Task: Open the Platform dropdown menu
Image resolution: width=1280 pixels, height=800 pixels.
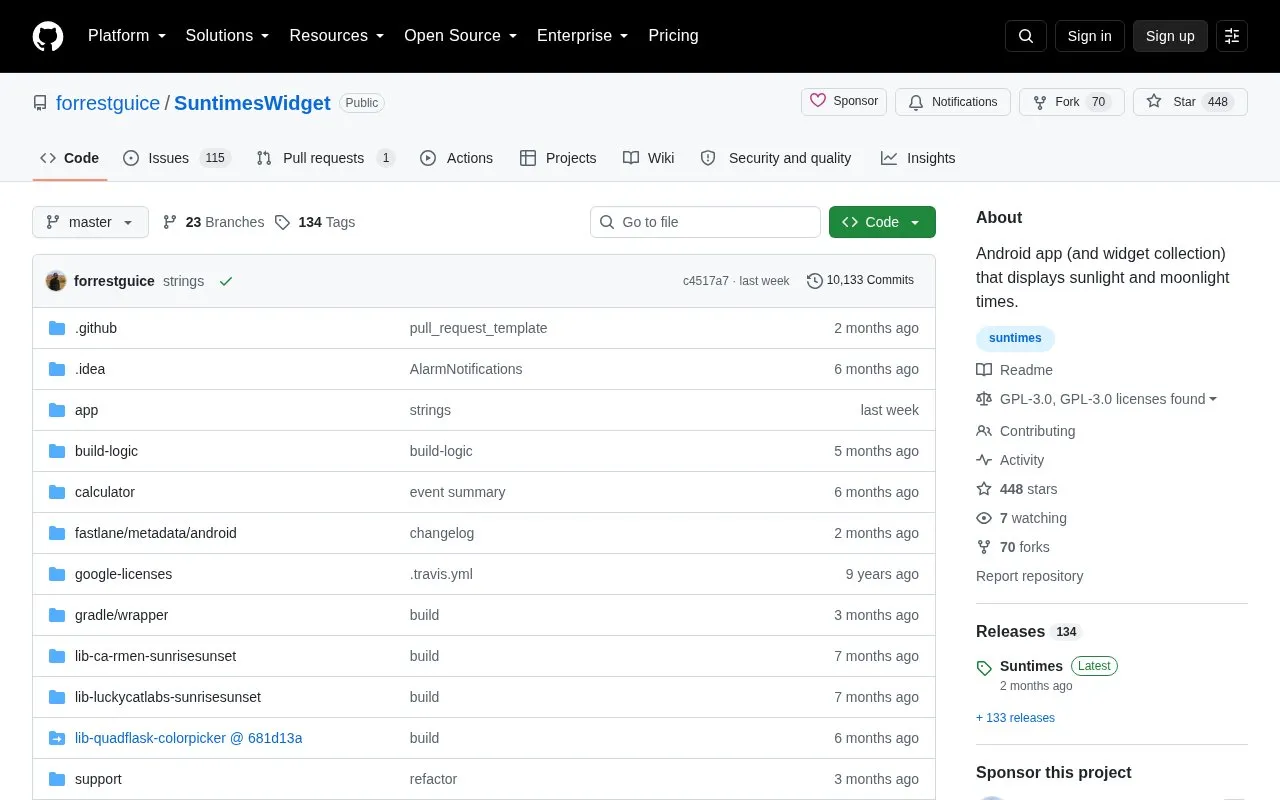Action: (127, 36)
